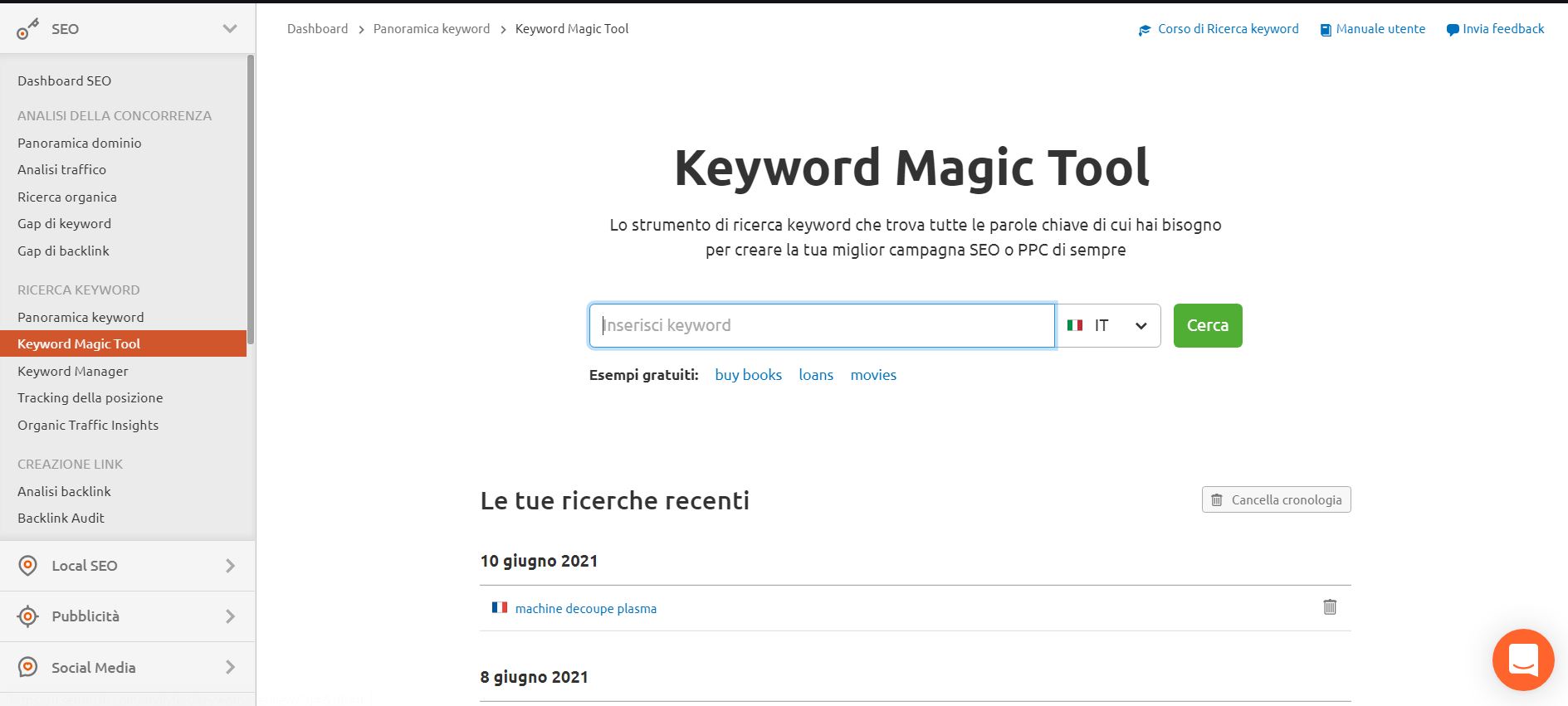Open Panoramica keyword in sidebar
This screenshot has width=1568, height=706.
pyautogui.click(x=81, y=317)
